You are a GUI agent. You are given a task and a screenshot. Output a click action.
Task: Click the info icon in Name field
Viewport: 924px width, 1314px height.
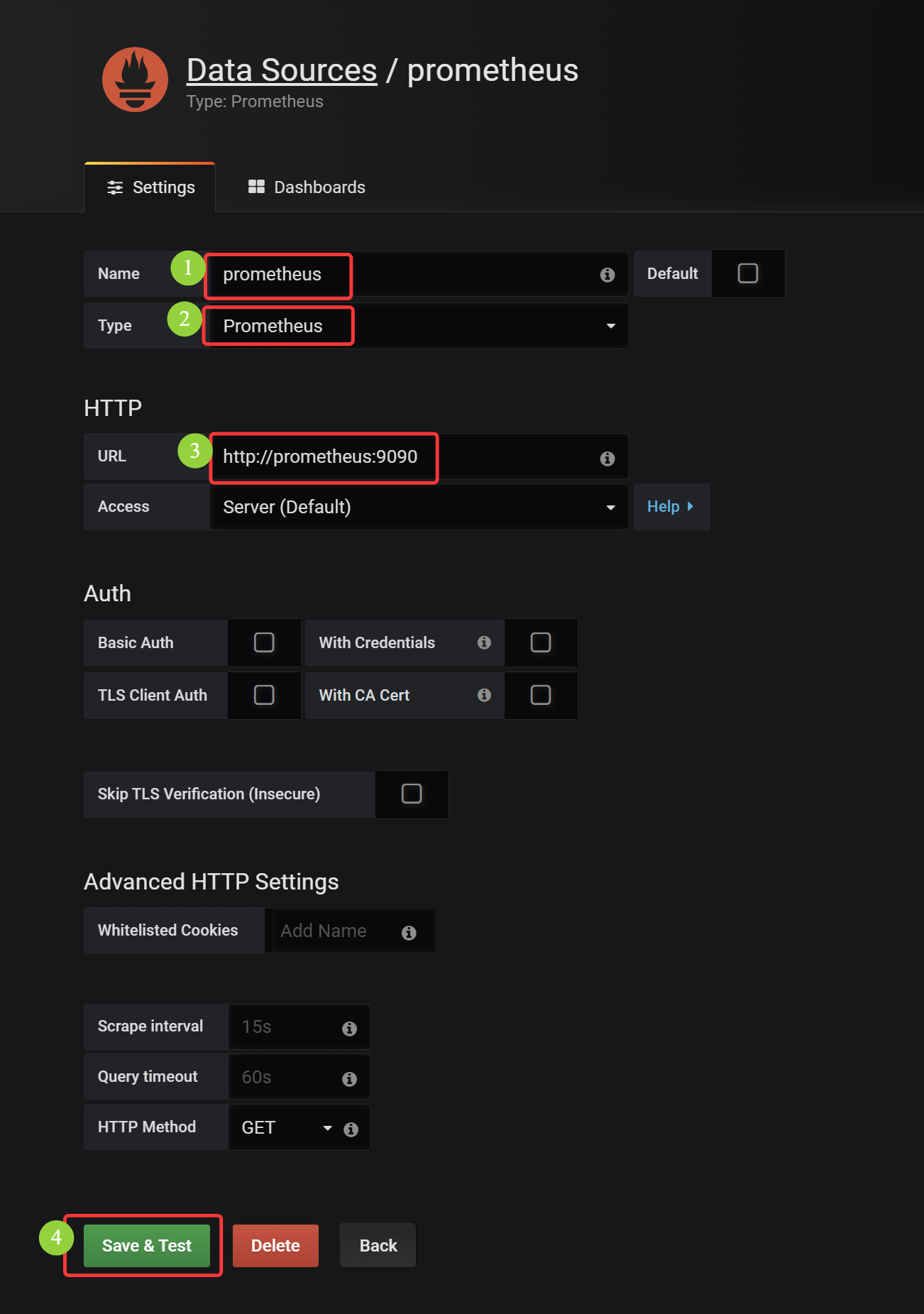click(607, 275)
